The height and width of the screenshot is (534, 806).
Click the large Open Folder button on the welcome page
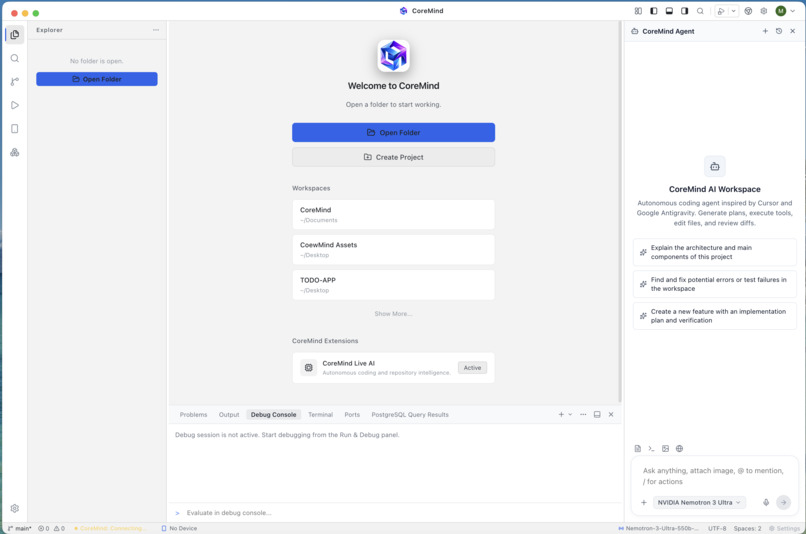click(x=393, y=132)
